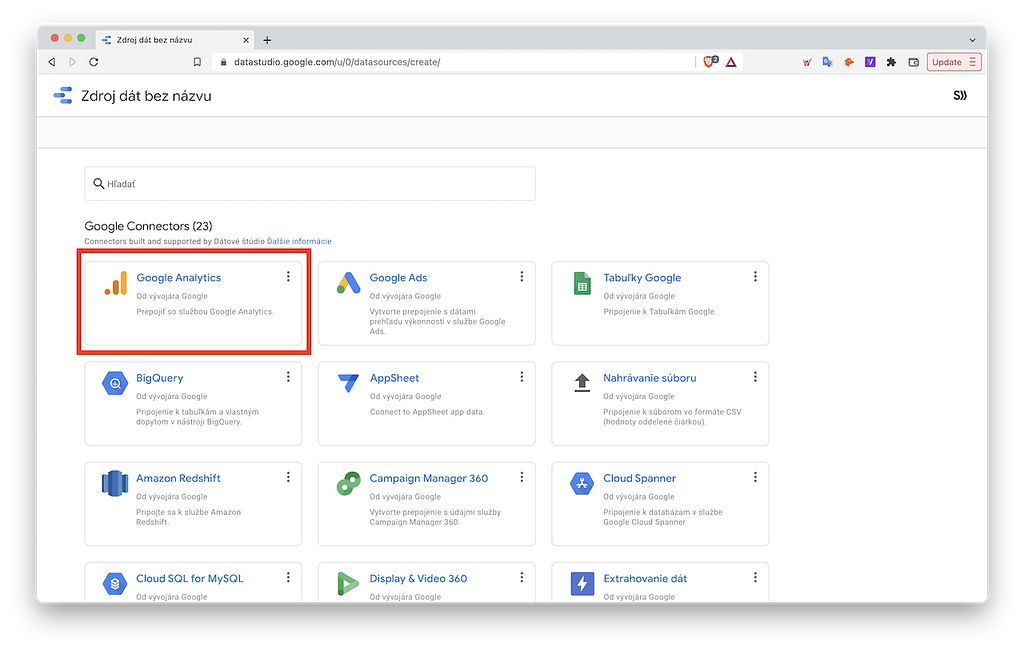
Task: Open Nahrávanie súboru card more-options menu
Action: pyautogui.click(x=755, y=377)
